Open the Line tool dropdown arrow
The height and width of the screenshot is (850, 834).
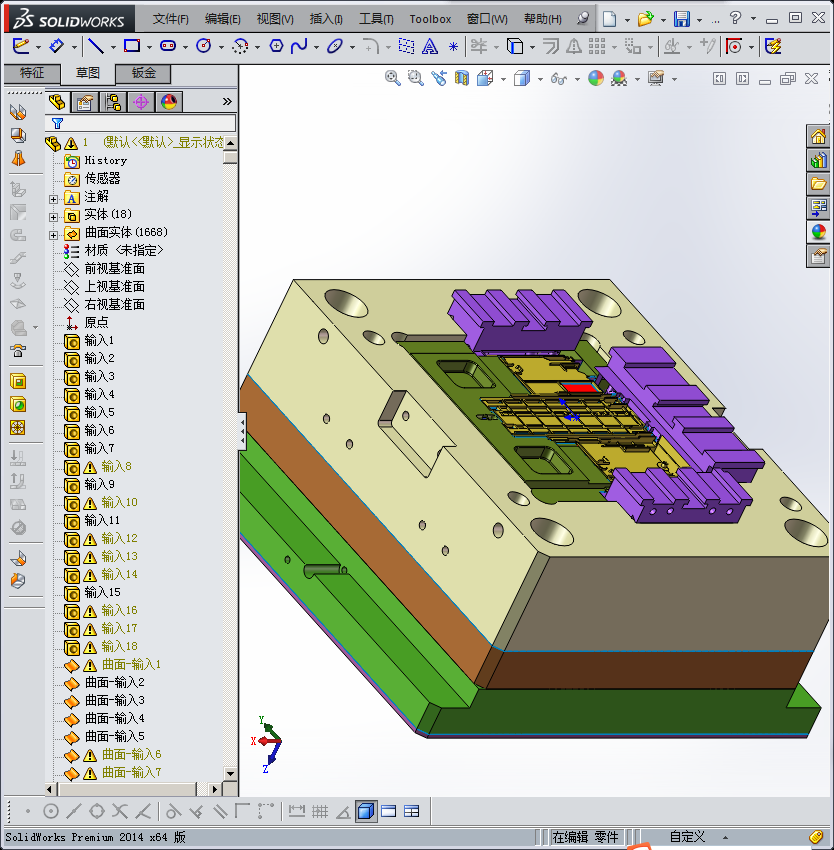coord(113,47)
